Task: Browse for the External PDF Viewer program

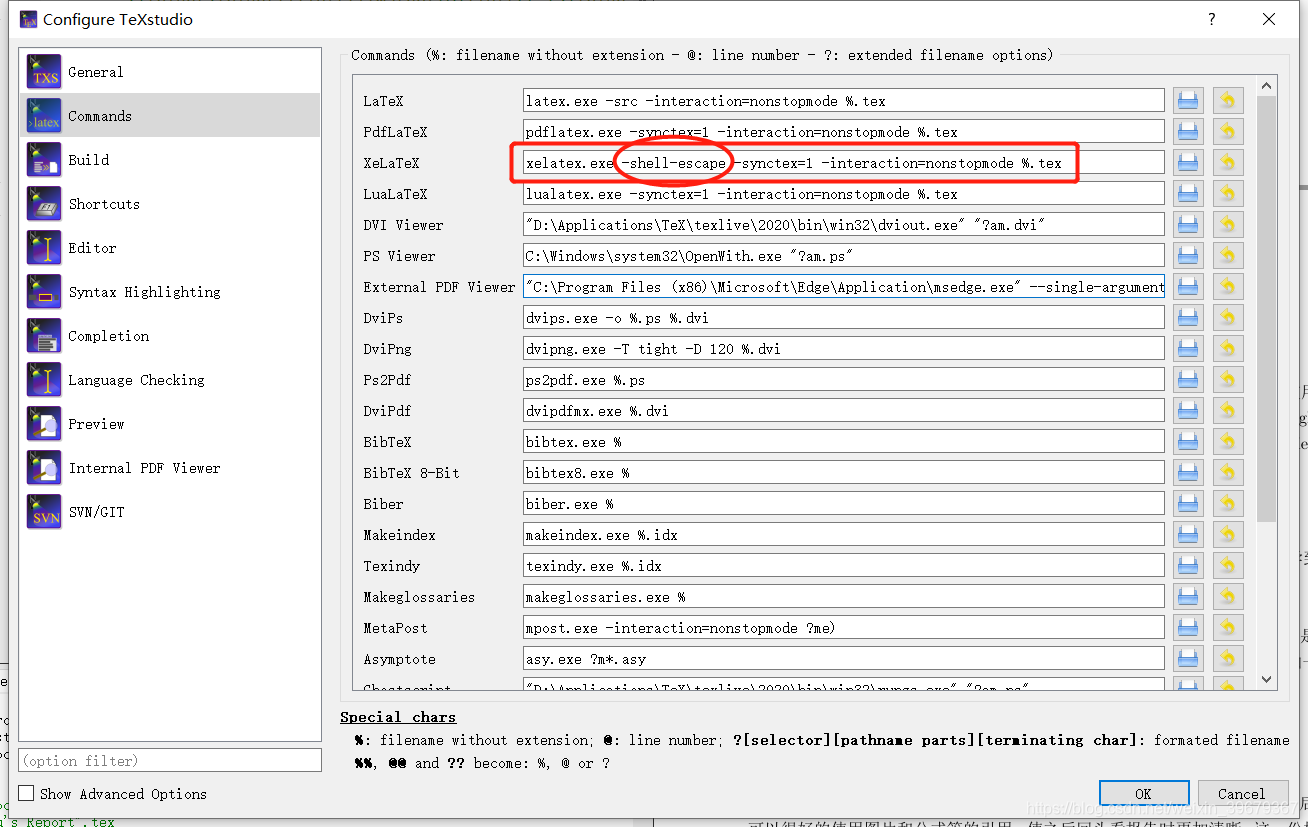Action: tap(1187, 286)
